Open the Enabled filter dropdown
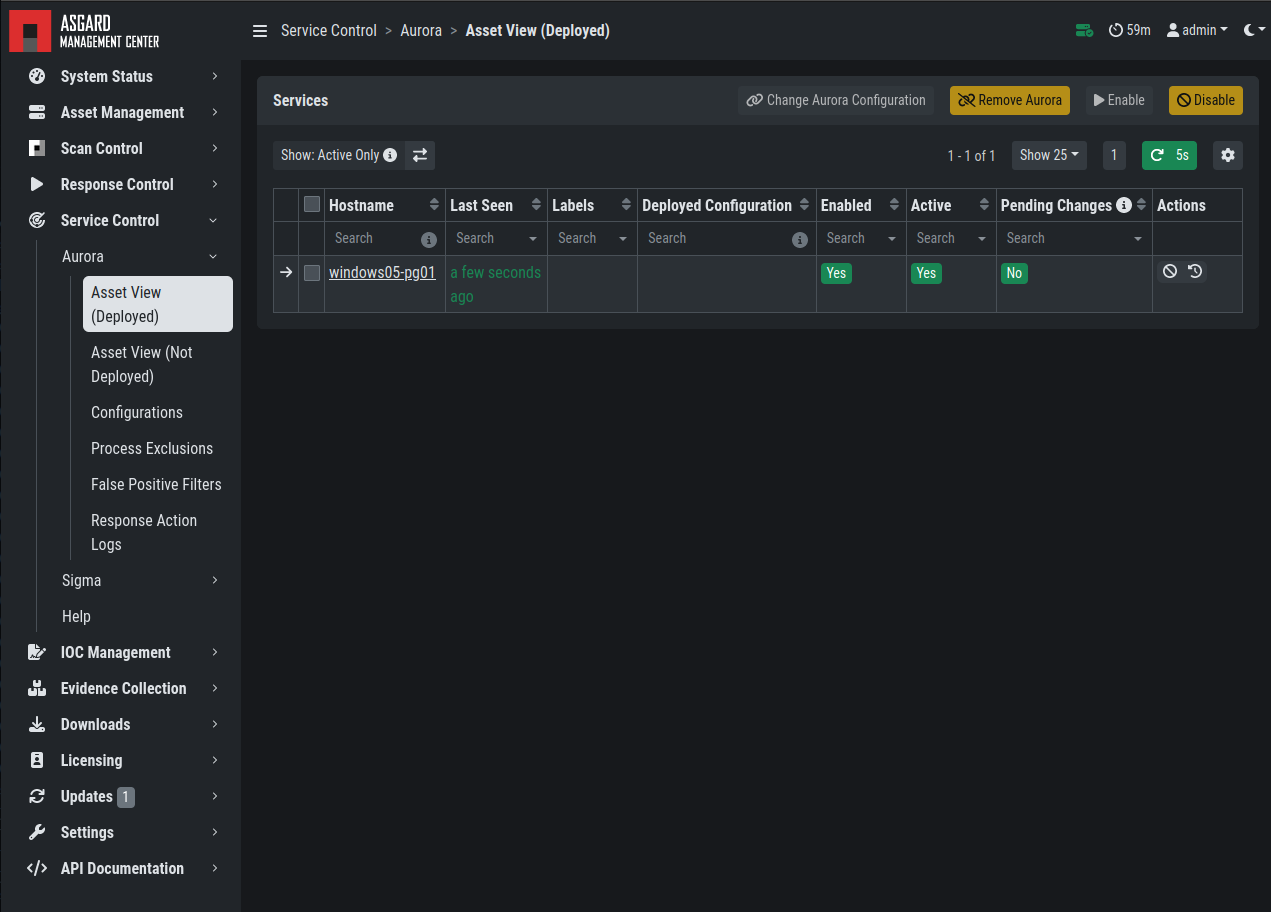 (x=861, y=238)
